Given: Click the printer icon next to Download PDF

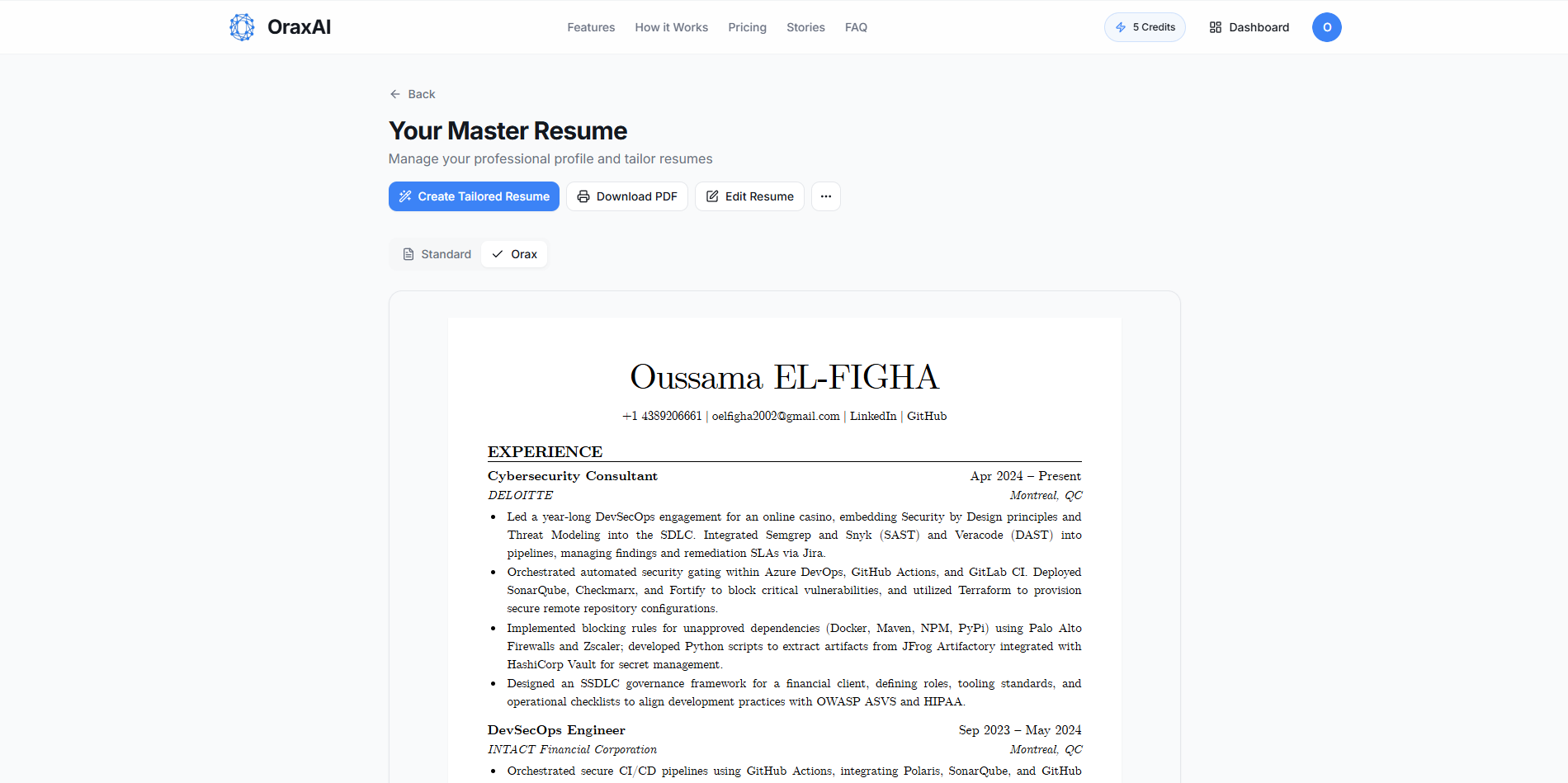Looking at the screenshot, I should coord(584,196).
